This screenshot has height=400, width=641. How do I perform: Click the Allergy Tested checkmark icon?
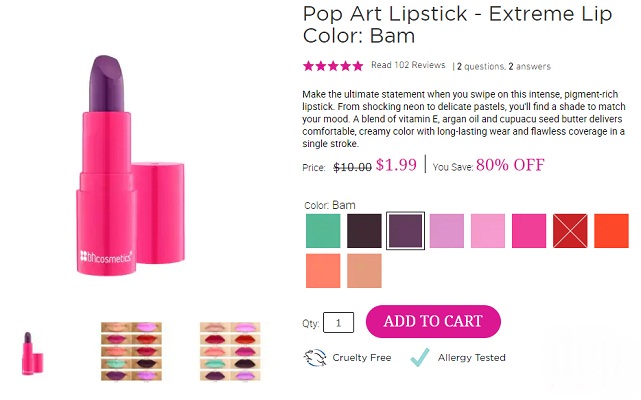(x=420, y=357)
